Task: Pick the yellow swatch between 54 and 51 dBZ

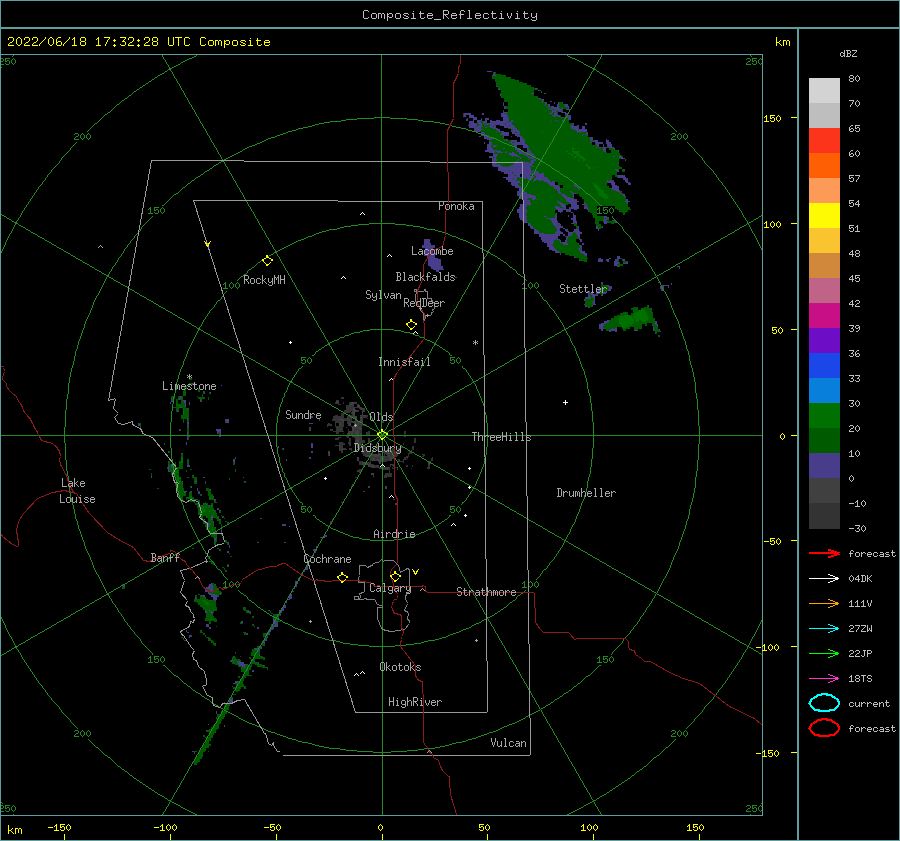Action: [x=824, y=215]
